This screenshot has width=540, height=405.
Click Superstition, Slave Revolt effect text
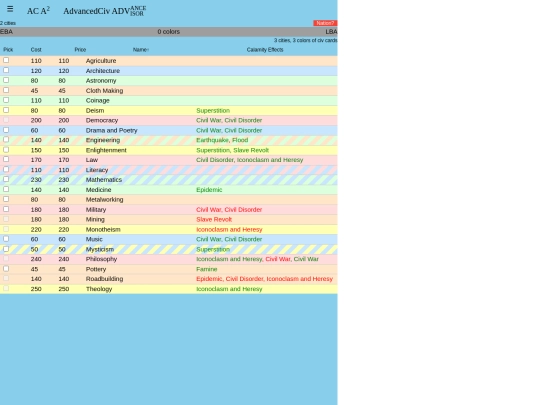(x=232, y=150)
